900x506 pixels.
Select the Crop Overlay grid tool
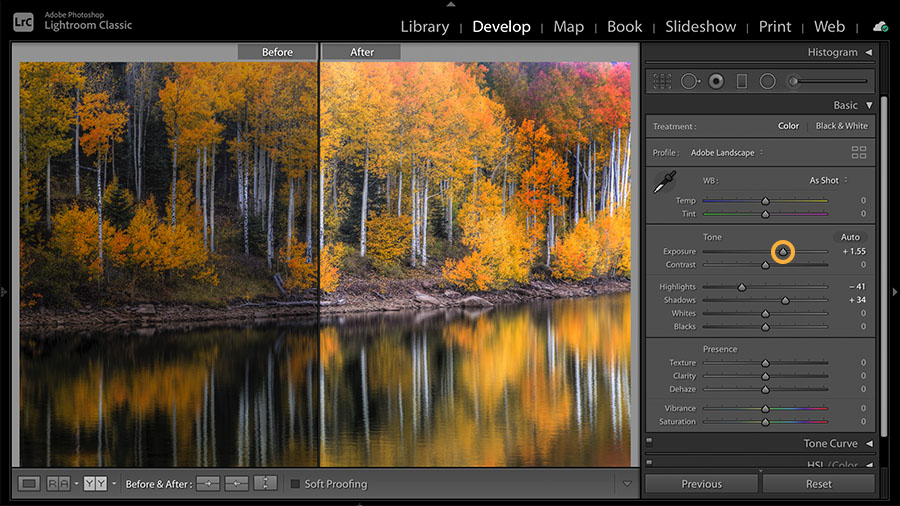[x=662, y=81]
